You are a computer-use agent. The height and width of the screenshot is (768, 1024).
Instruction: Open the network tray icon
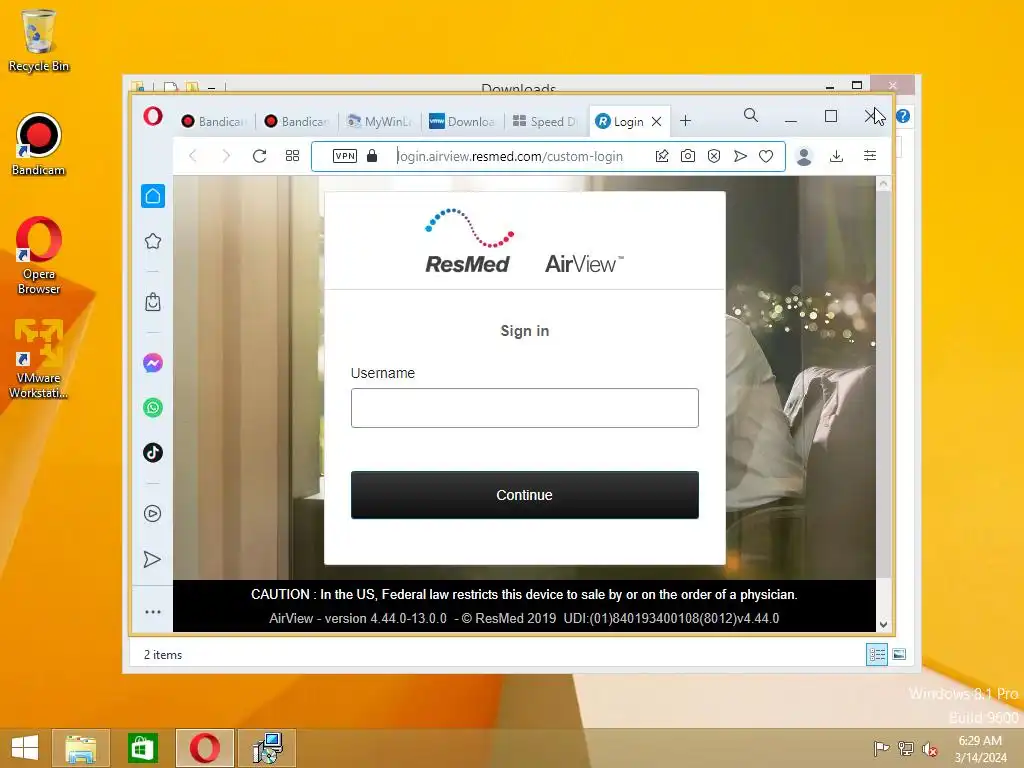click(905, 748)
